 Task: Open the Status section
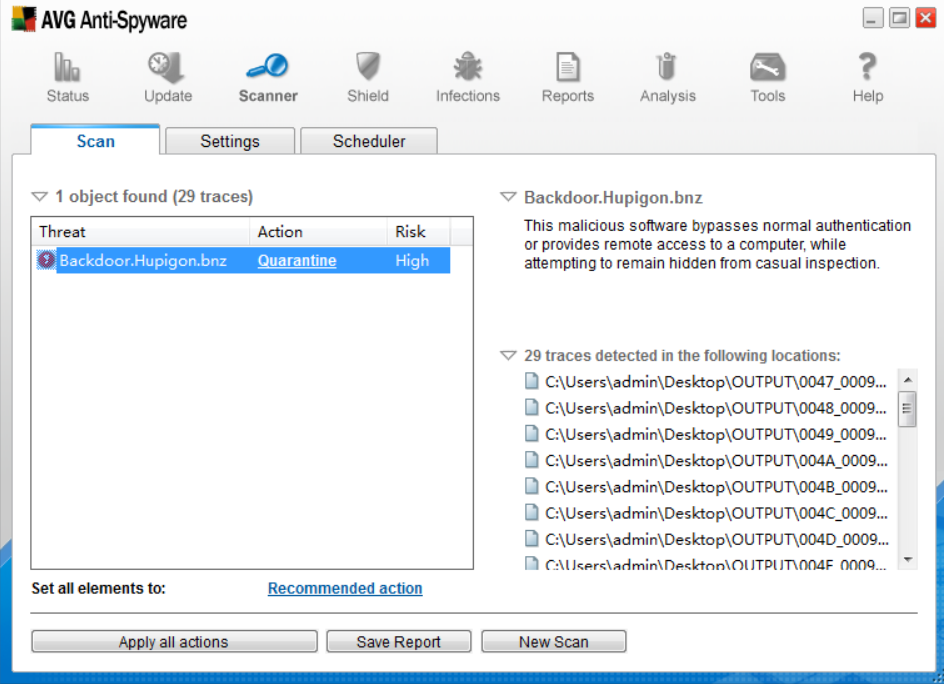pos(67,77)
